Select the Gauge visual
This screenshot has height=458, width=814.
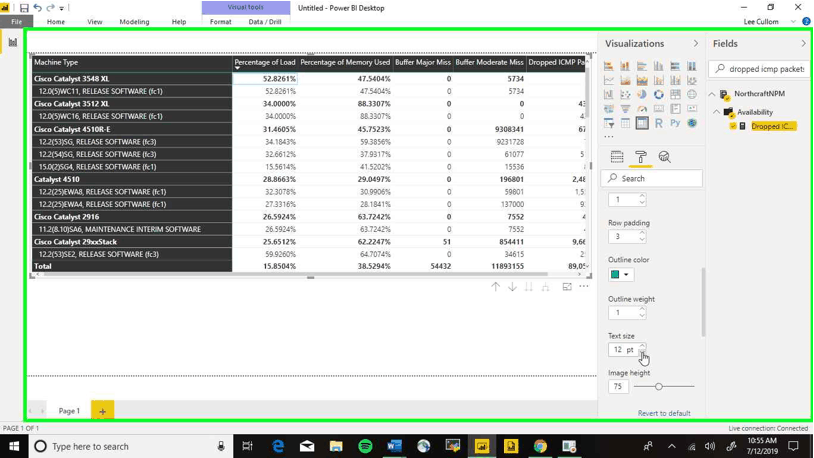642,109
